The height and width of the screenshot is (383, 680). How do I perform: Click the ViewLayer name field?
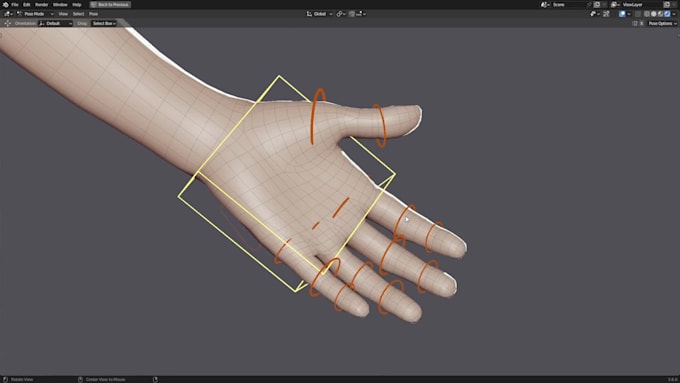pyautogui.click(x=642, y=4)
